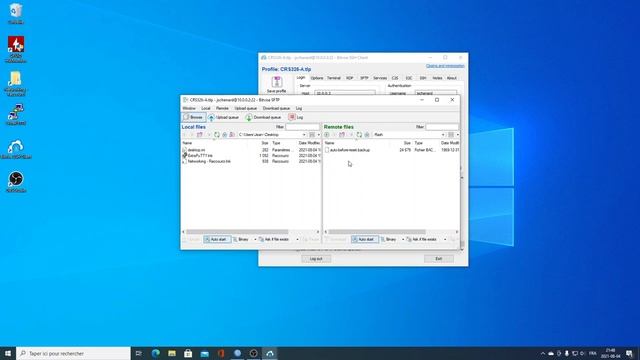This screenshot has height=360, width=640.
Task: Switch to the Options tab in SSH Client
Action: coord(317,78)
